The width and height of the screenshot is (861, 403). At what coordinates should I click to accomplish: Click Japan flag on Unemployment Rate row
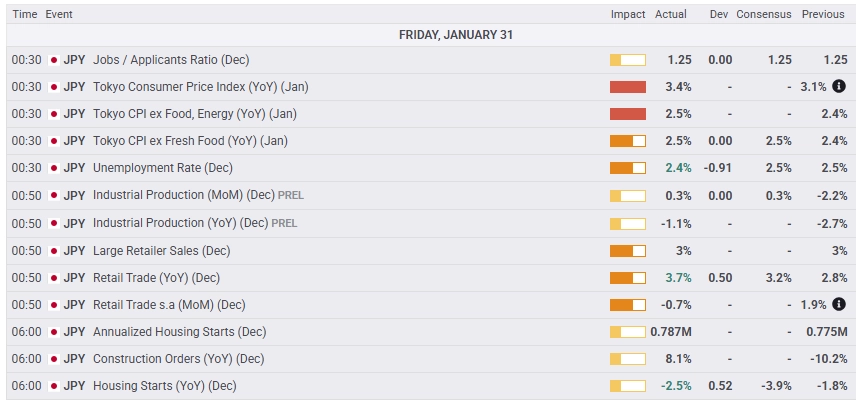point(54,168)
